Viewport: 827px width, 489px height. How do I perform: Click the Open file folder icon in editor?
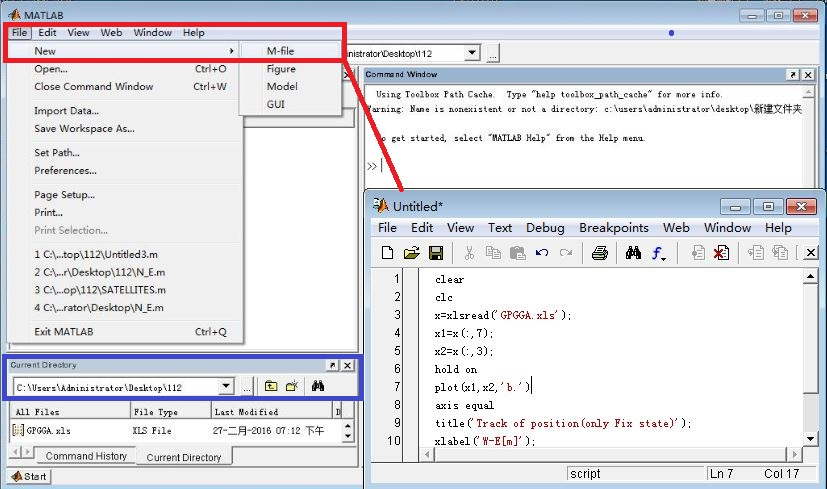pyautogui.click(x=411, y=254)
